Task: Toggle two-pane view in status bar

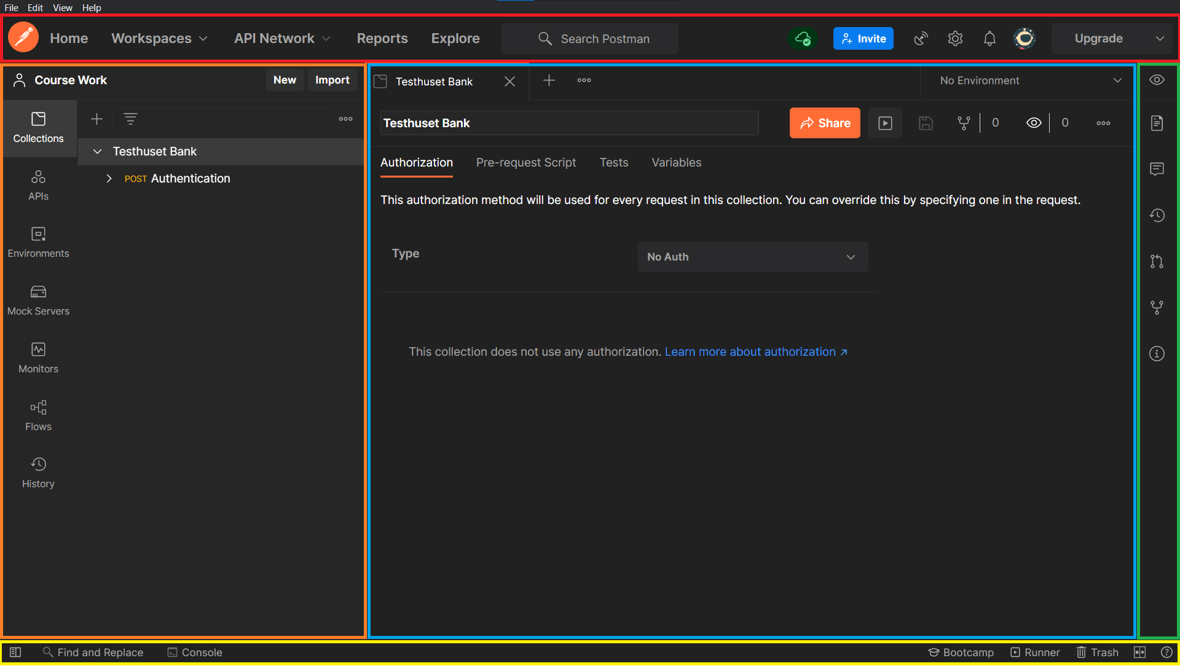Action: click(1140, 653)
